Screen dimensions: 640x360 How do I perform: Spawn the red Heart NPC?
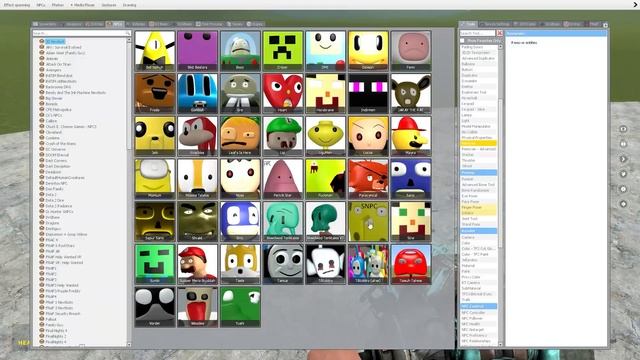pyautogui.click(x=283, y=93)
